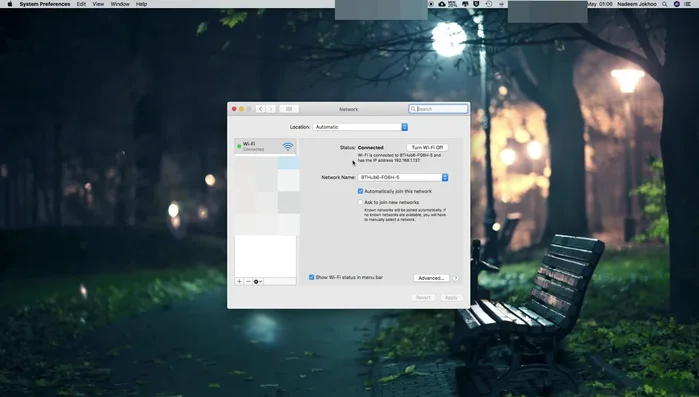Open the Apple menu
This screenshot has width=699, height=397.
[x=10, y=4]
